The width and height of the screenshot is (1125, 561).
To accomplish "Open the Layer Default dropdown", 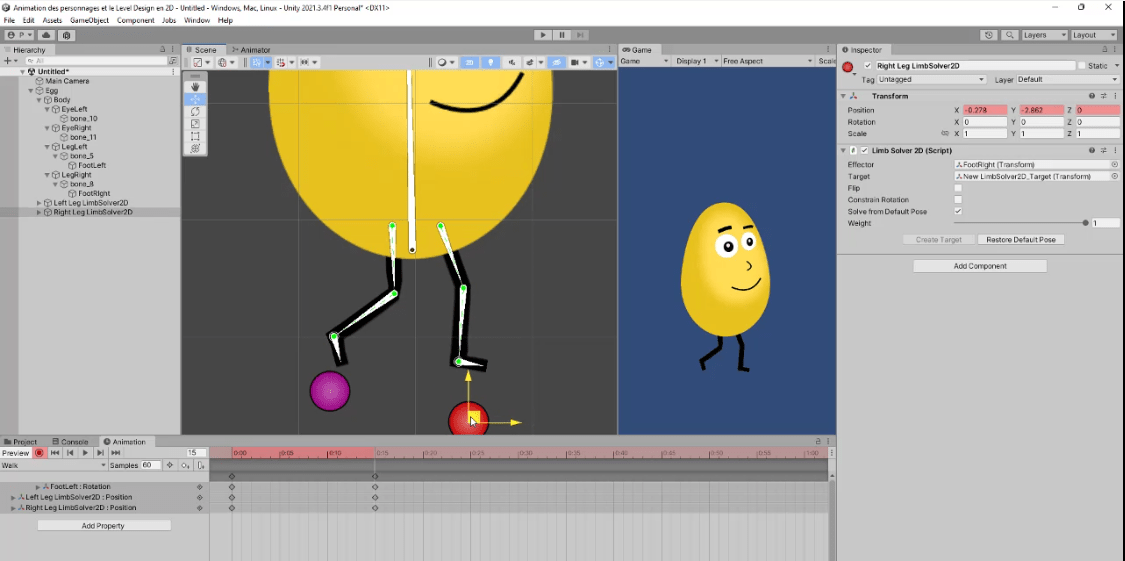I will tap(1067, 79).
